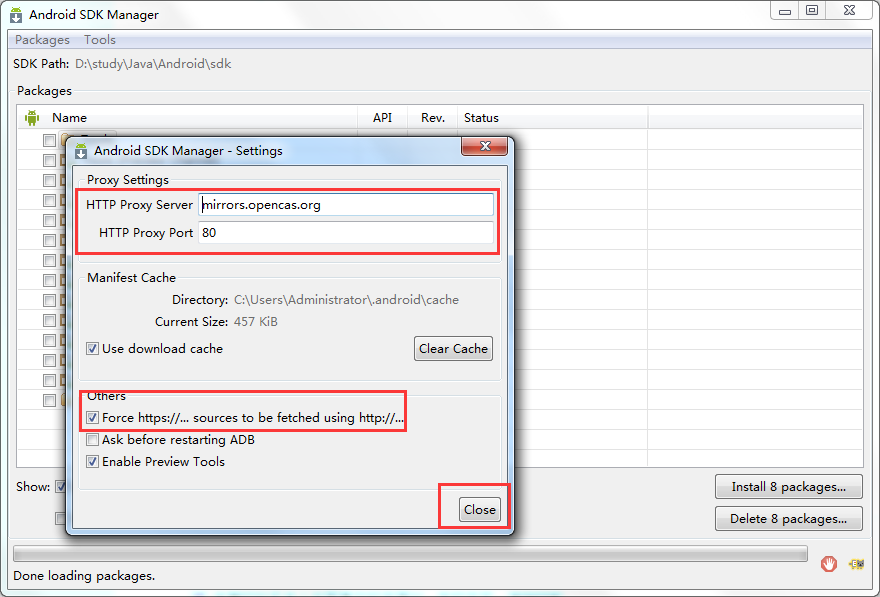Click the Proxy Settings group label
The height and width of the screenshot is (597, 880).
point(128,180)
